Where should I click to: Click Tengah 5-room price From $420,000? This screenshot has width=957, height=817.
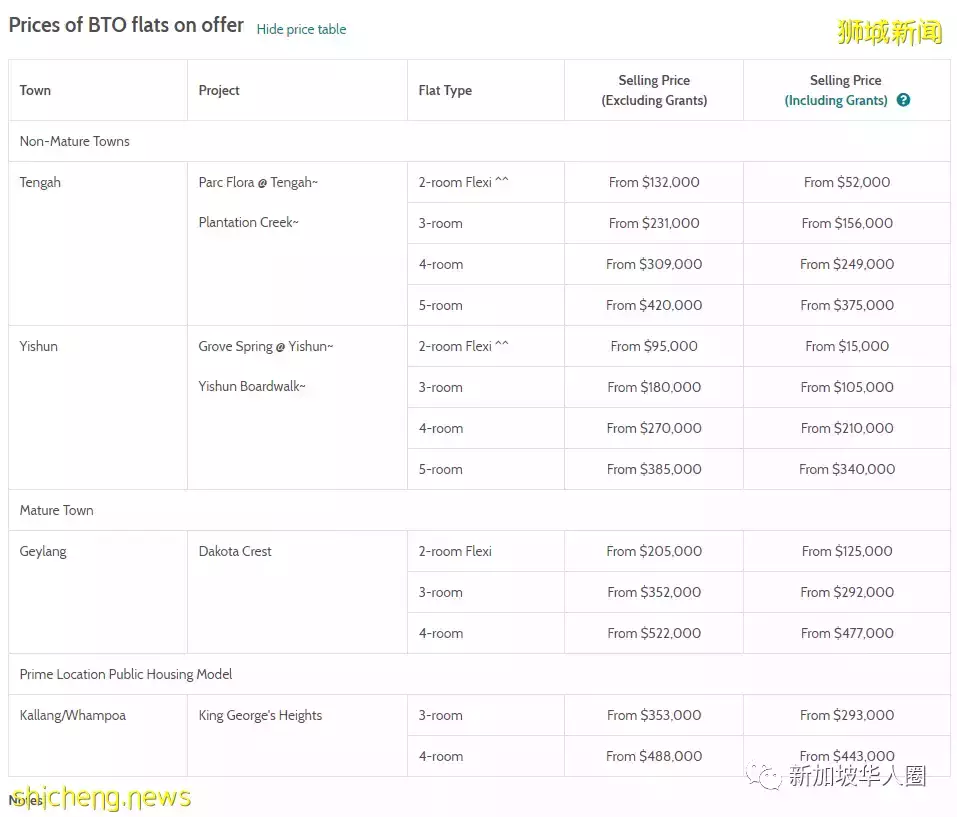[654, 305]
